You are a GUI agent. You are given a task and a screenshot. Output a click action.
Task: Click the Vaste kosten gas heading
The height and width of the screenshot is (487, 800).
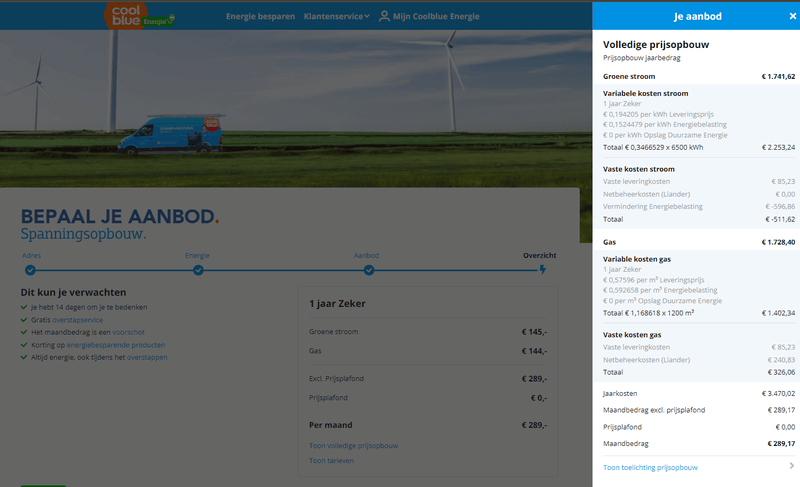(x=632, y=335)
